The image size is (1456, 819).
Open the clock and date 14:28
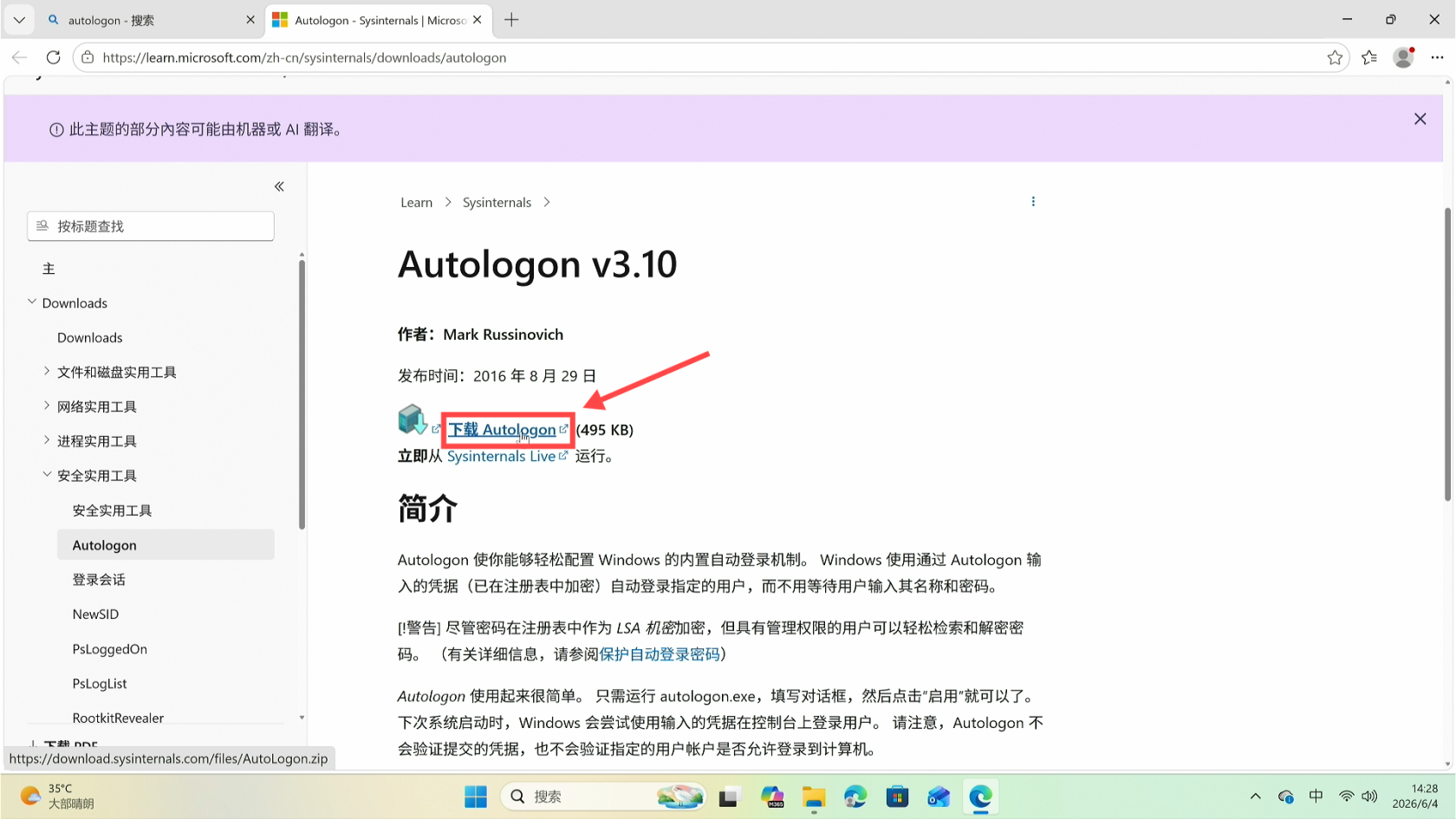[1414, 796]
